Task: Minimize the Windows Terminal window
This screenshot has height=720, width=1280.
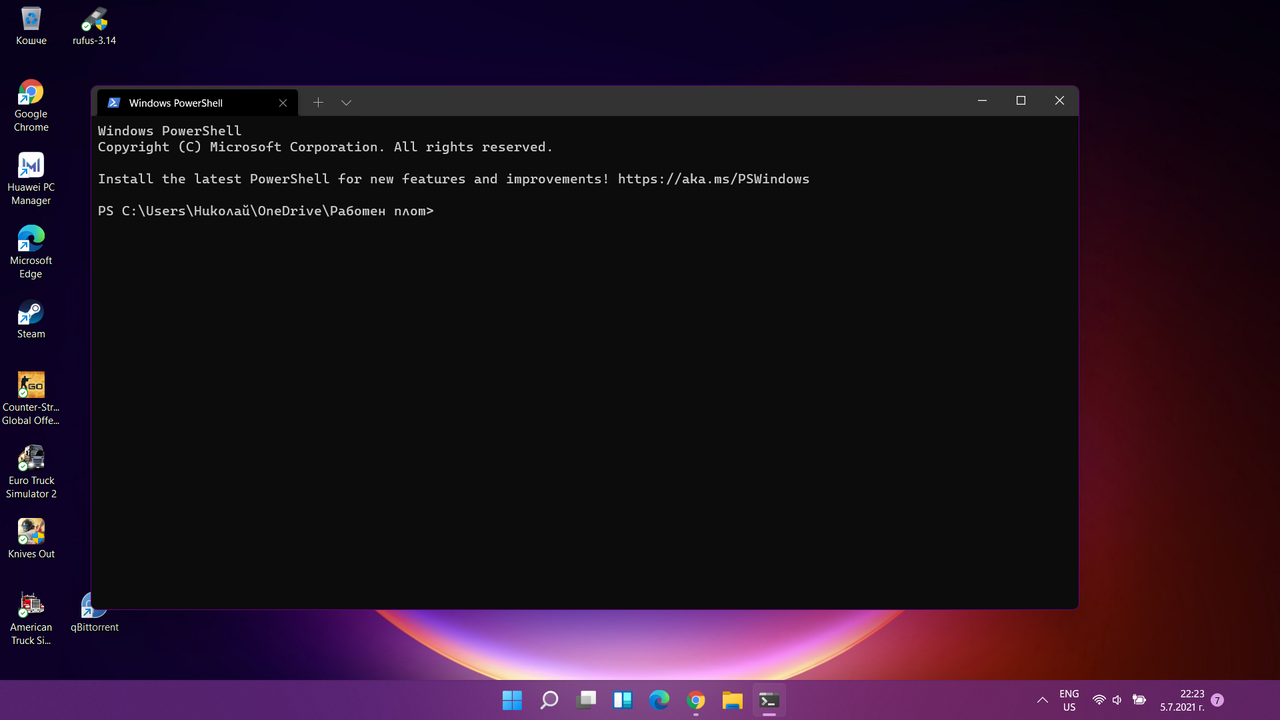Action: (982, 101)
